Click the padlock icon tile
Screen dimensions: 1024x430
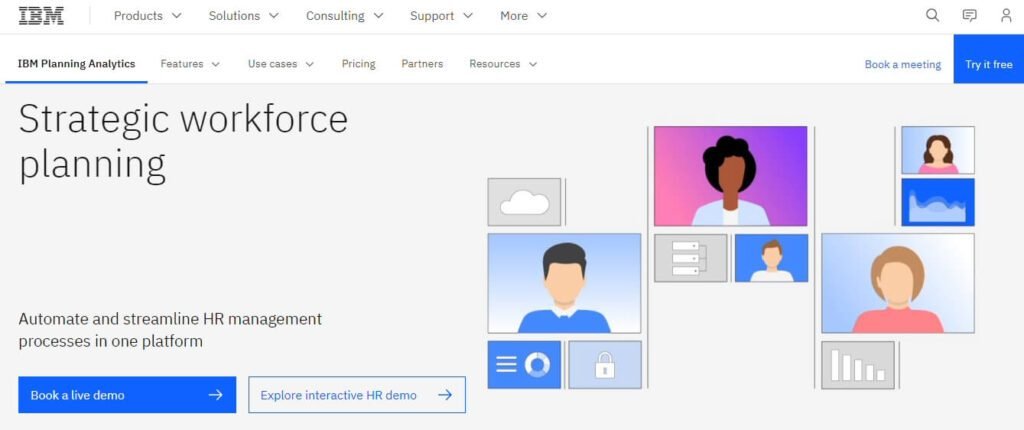(x=605, y=365)
